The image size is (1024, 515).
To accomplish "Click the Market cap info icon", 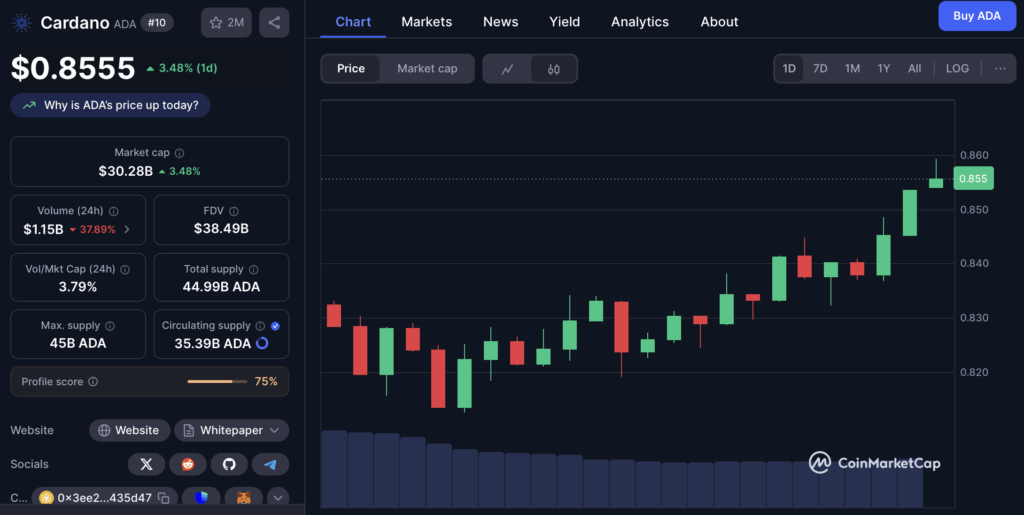I will 180,153.
